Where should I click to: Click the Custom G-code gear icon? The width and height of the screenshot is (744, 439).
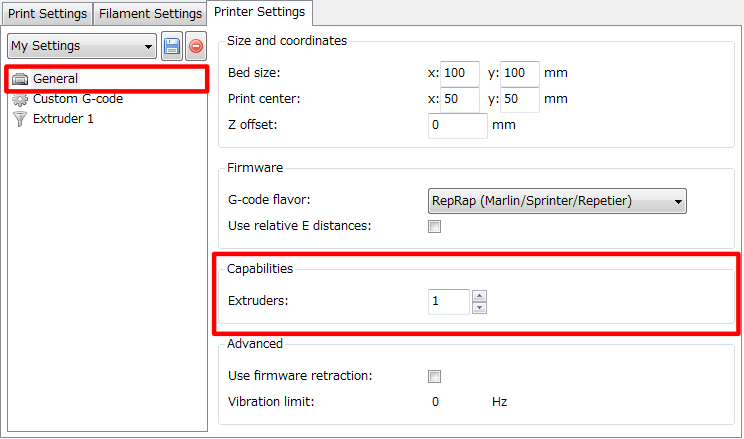tap(20, 99)
